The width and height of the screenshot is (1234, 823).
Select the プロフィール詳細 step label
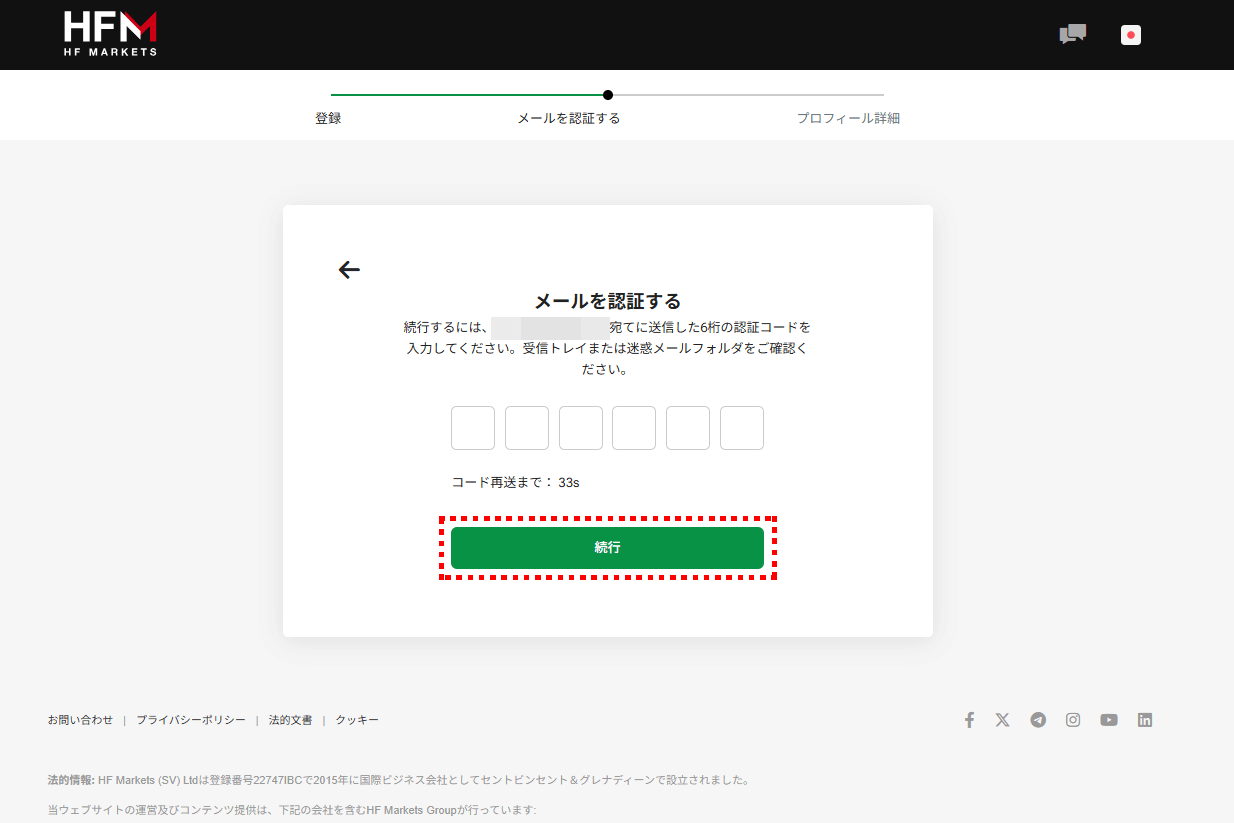(x=848, y=118)
